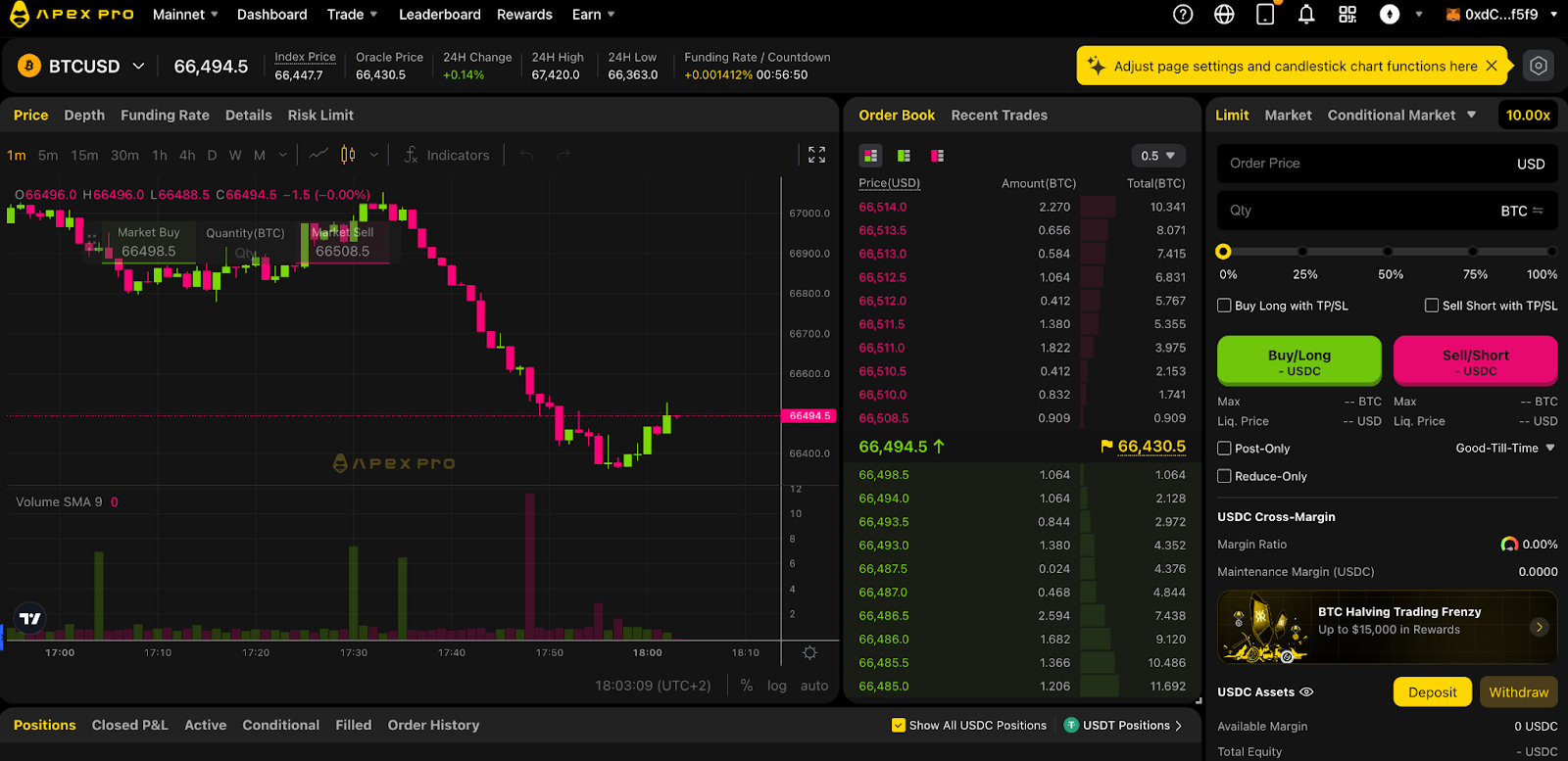Viewport: 1568px width, 761px height.
Task: Click the Apex Pro logo
Action: tap(72, 15)
